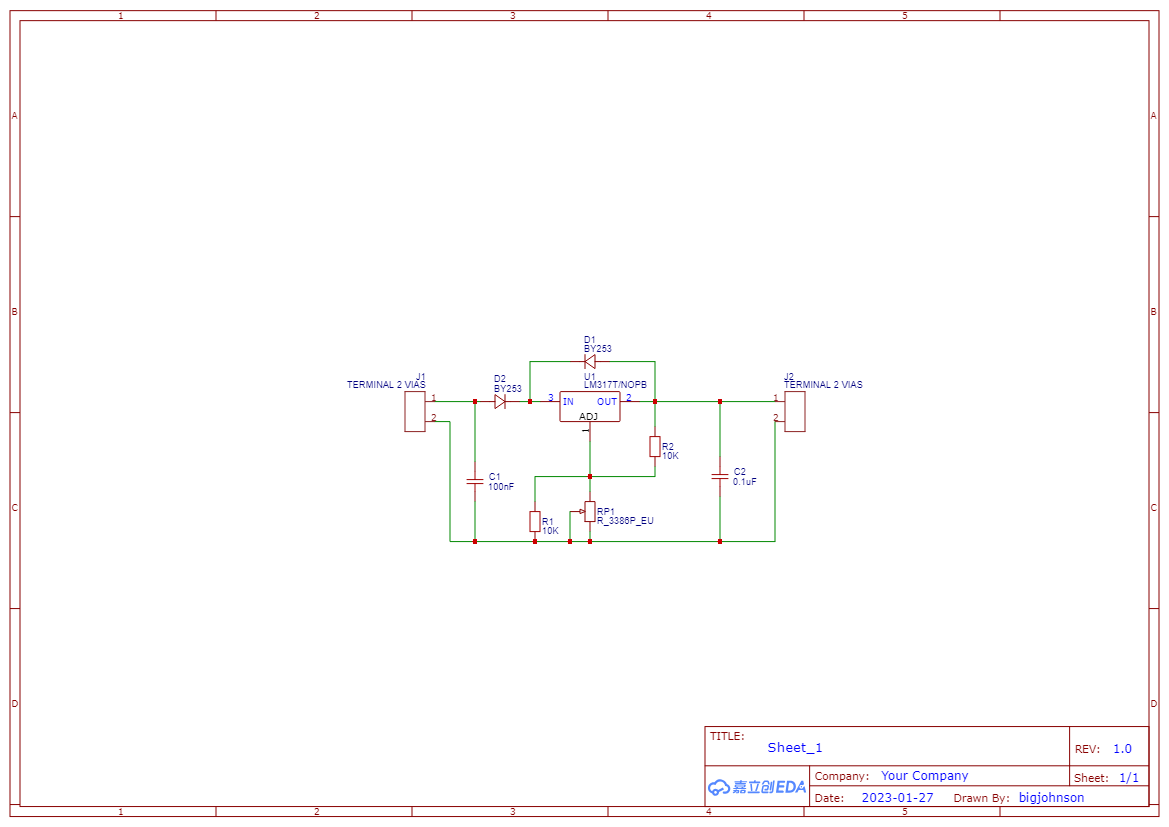Click the junction dot between R2 and ADJ wire
Image resolution: width=1169 pixels, height=827 pixels.
point(590,477)
